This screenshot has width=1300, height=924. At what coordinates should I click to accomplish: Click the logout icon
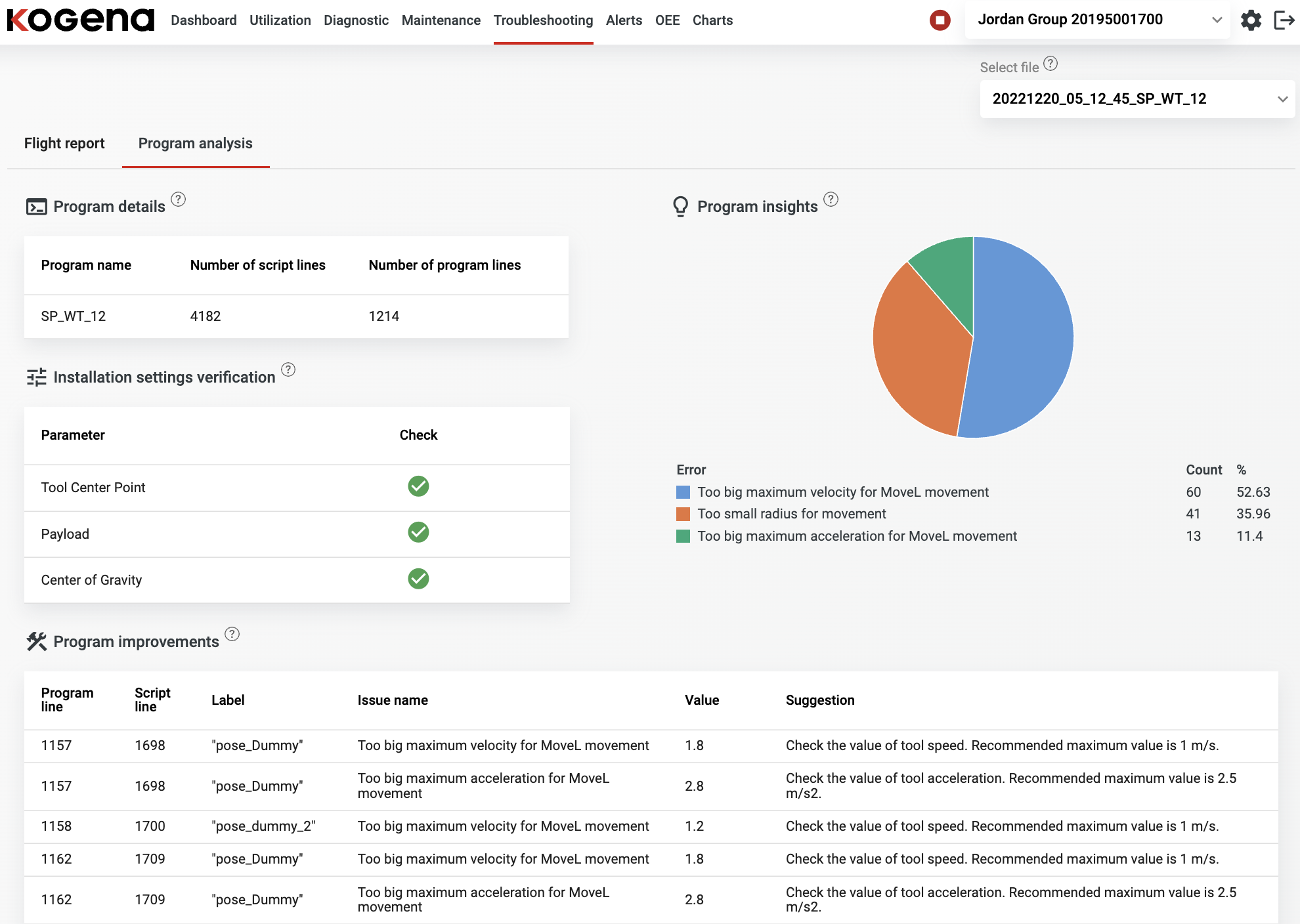(x=1284, y=20)
